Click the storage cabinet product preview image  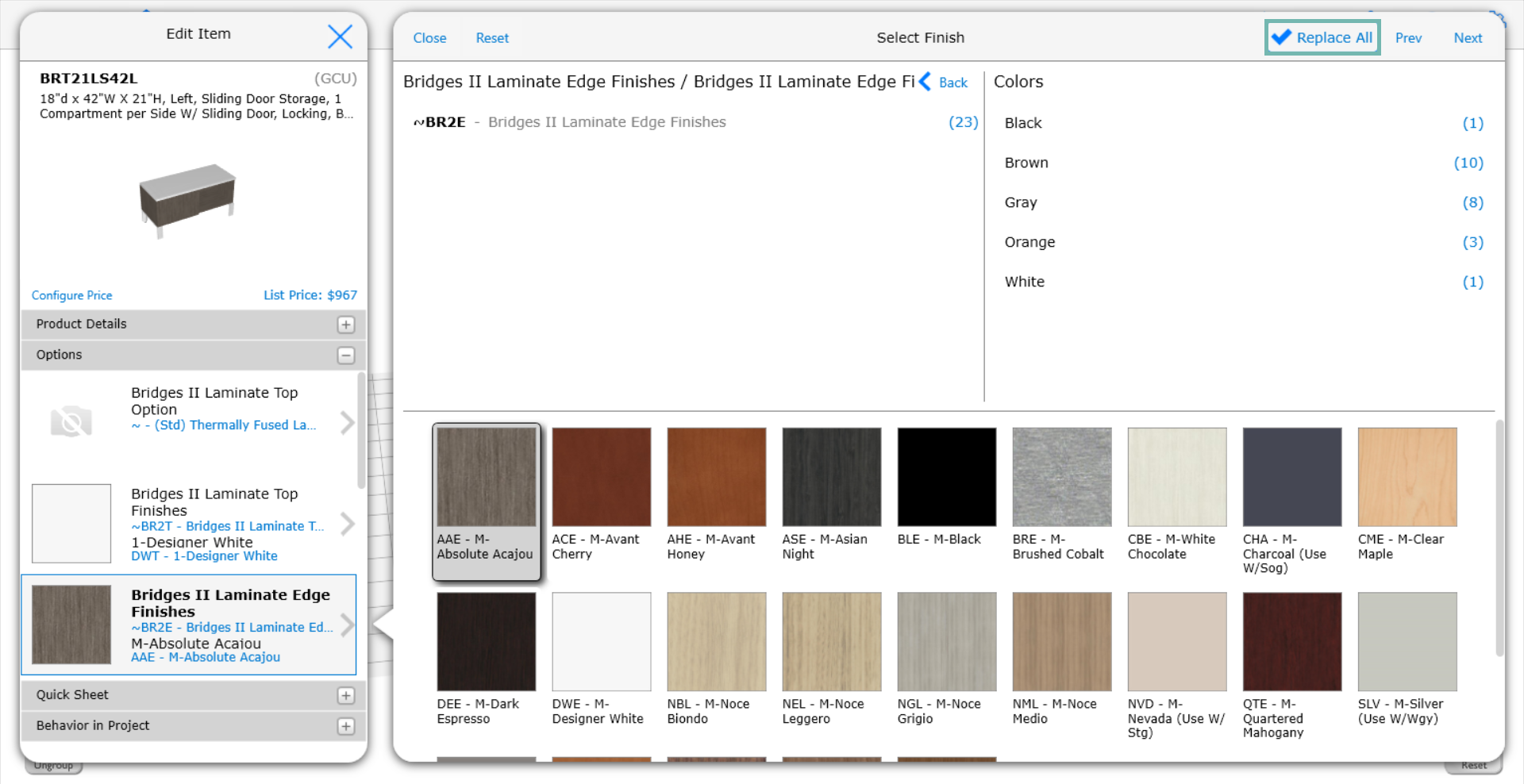(188, 200)
